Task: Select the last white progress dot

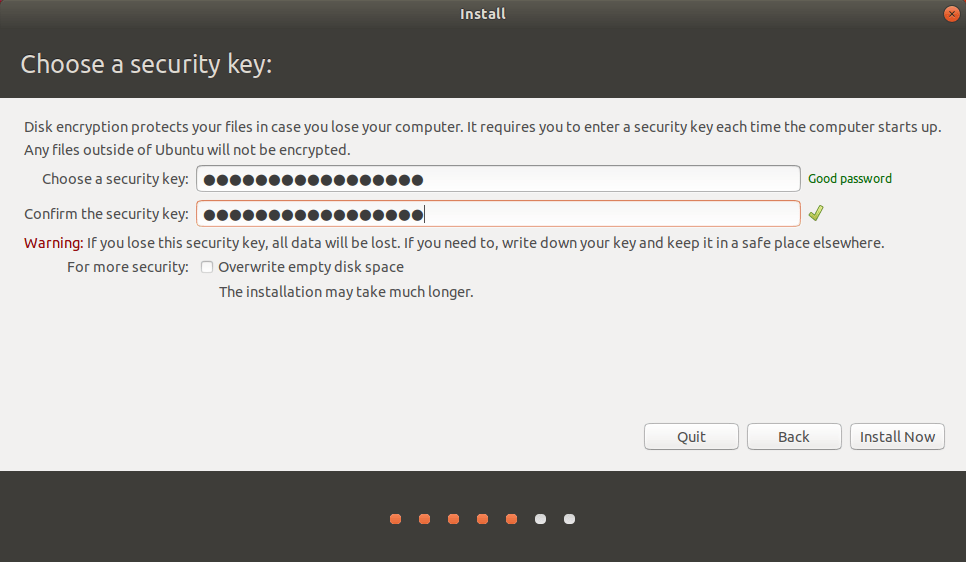Action: [569, 519]
